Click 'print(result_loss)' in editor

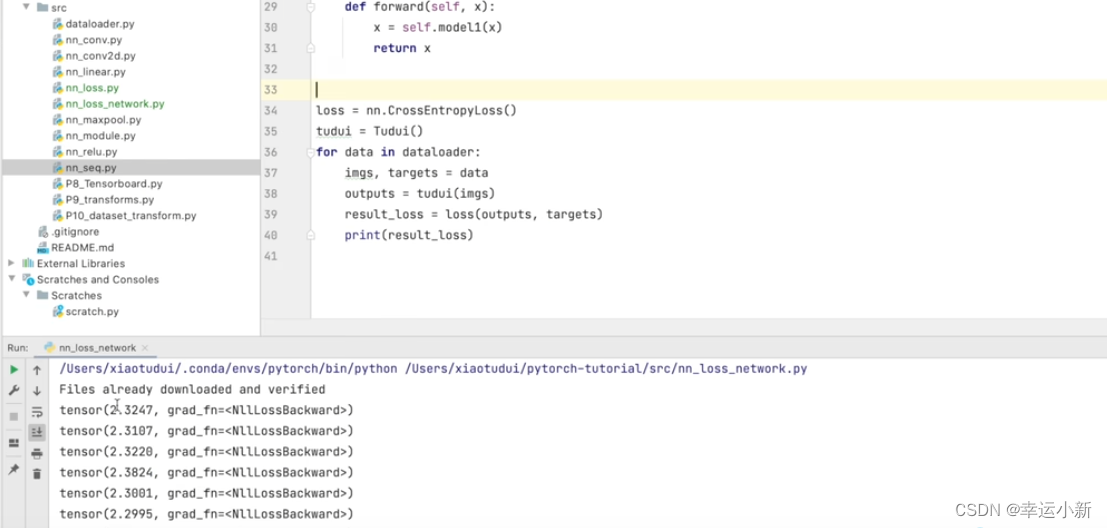point(409,235)
